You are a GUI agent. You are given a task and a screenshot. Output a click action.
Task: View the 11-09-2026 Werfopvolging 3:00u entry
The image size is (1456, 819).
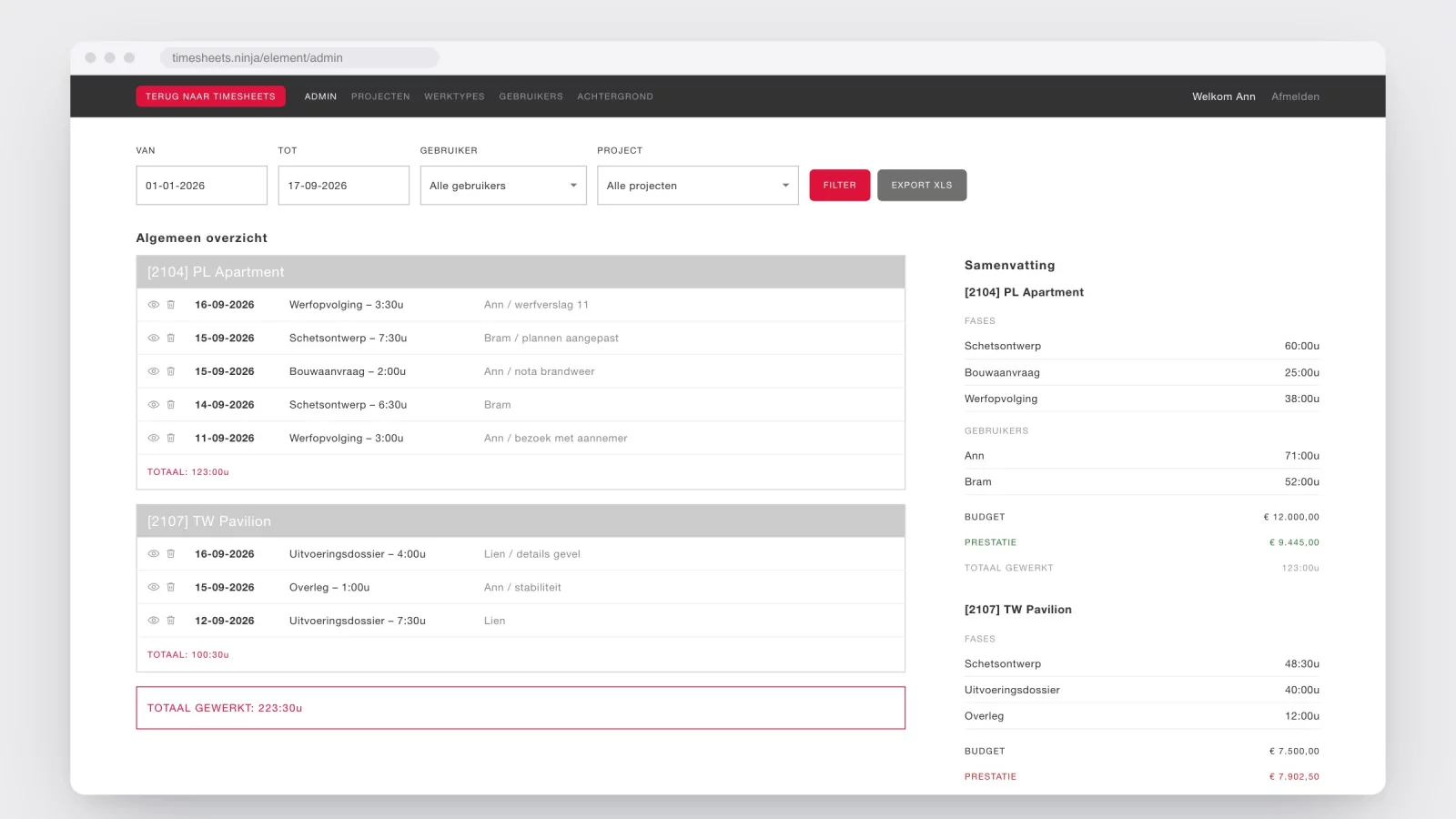154,438
